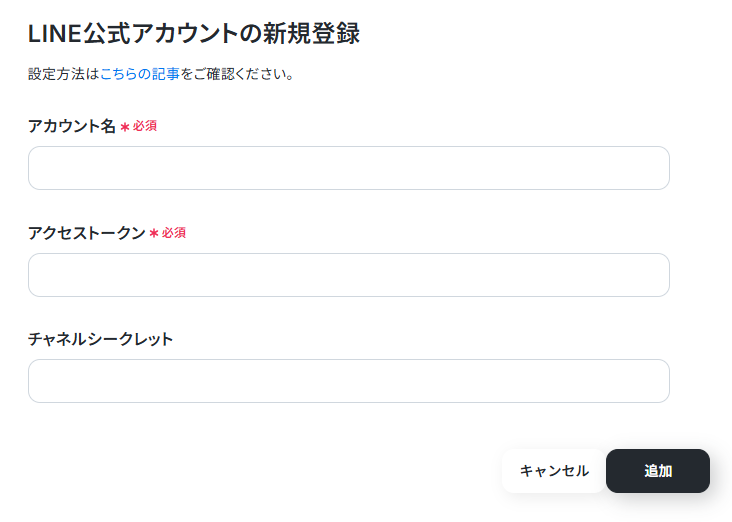Viewport: 732px width, 522px height.
Task: Select the チャネルシークレット field label
Action: point(100,339)
